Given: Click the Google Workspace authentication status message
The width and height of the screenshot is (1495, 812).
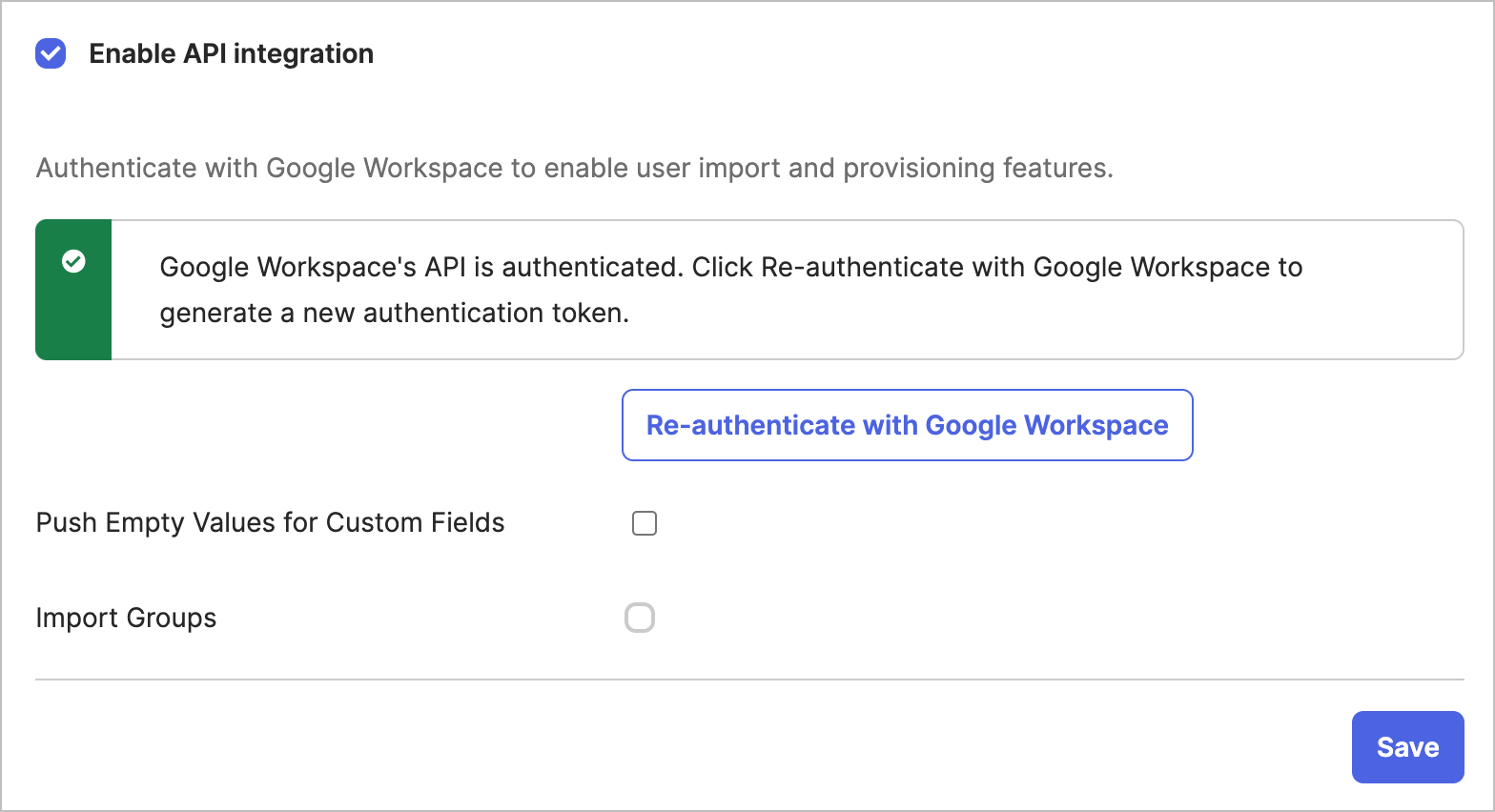Looking at the screenshot, I should pos(730,290).
